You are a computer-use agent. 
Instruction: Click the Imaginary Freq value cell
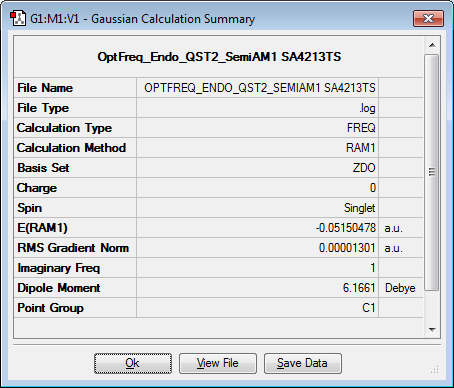pos(257,268)
